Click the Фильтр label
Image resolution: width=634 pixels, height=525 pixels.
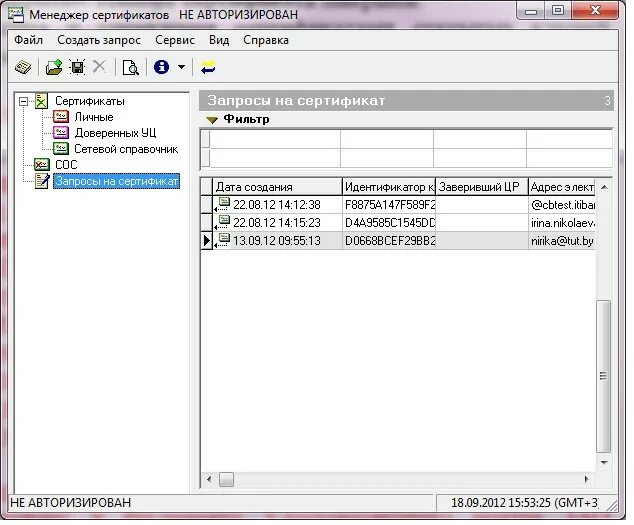[x=246, y=119]
